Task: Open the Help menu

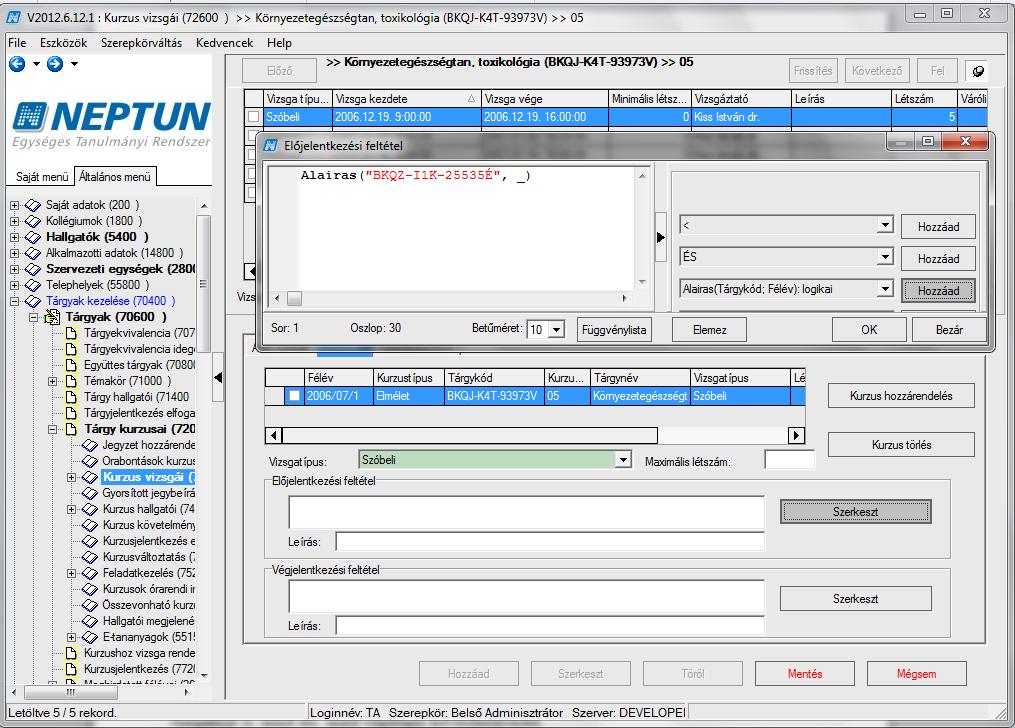Action: [280, 43]
